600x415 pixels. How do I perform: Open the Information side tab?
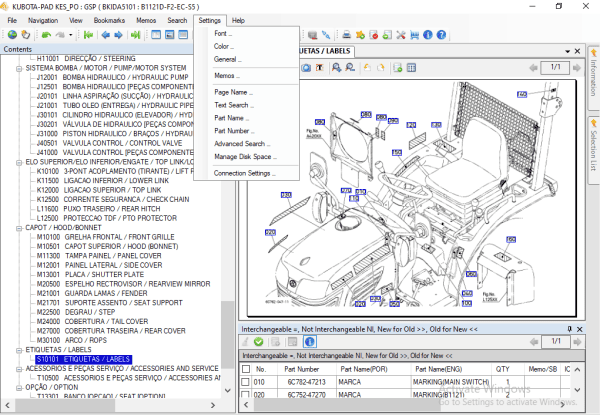click(593, 76)
